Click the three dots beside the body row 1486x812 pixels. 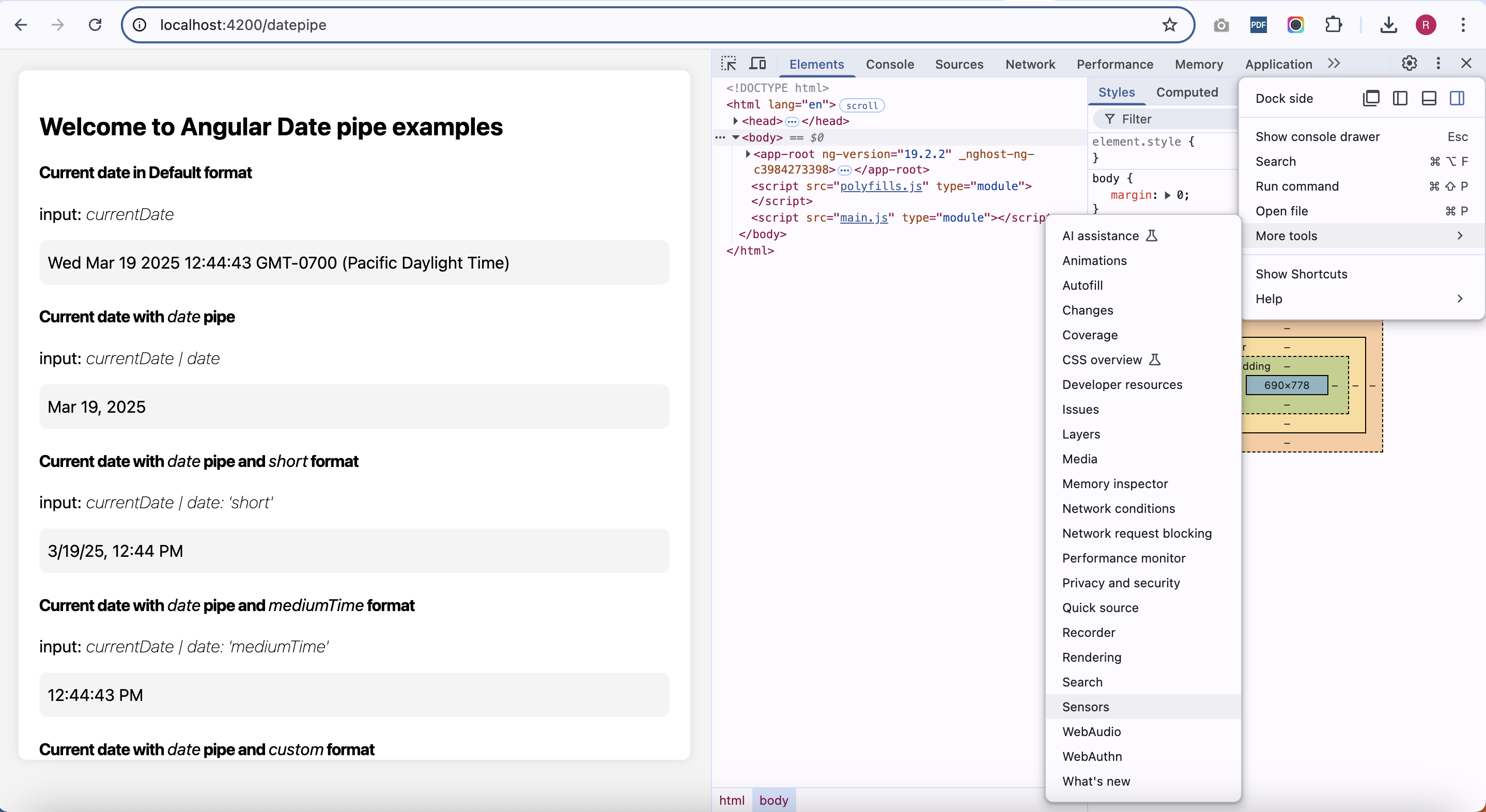click(x=720, y=137)
